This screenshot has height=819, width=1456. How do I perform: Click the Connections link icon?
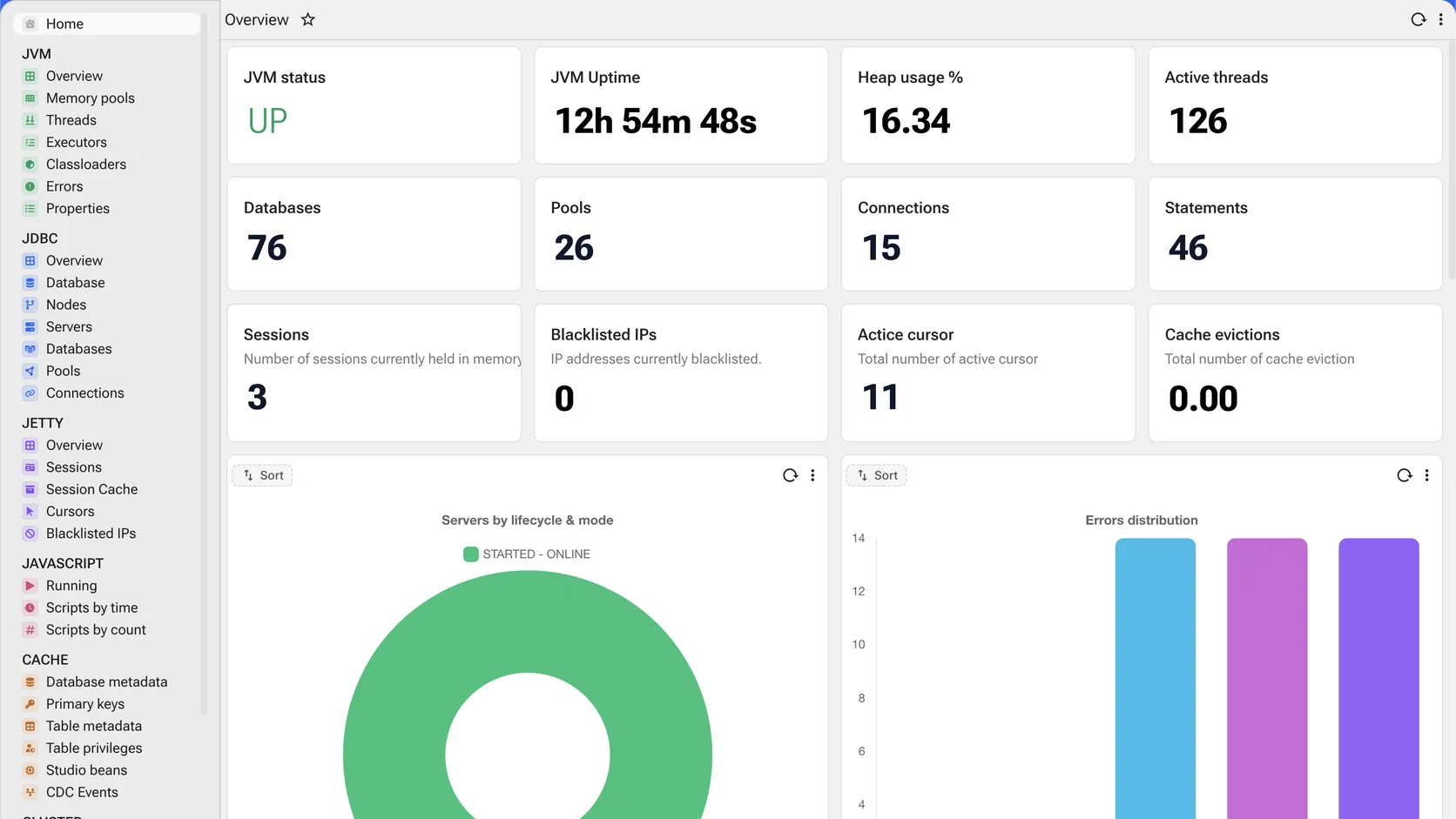click(30, 393)
